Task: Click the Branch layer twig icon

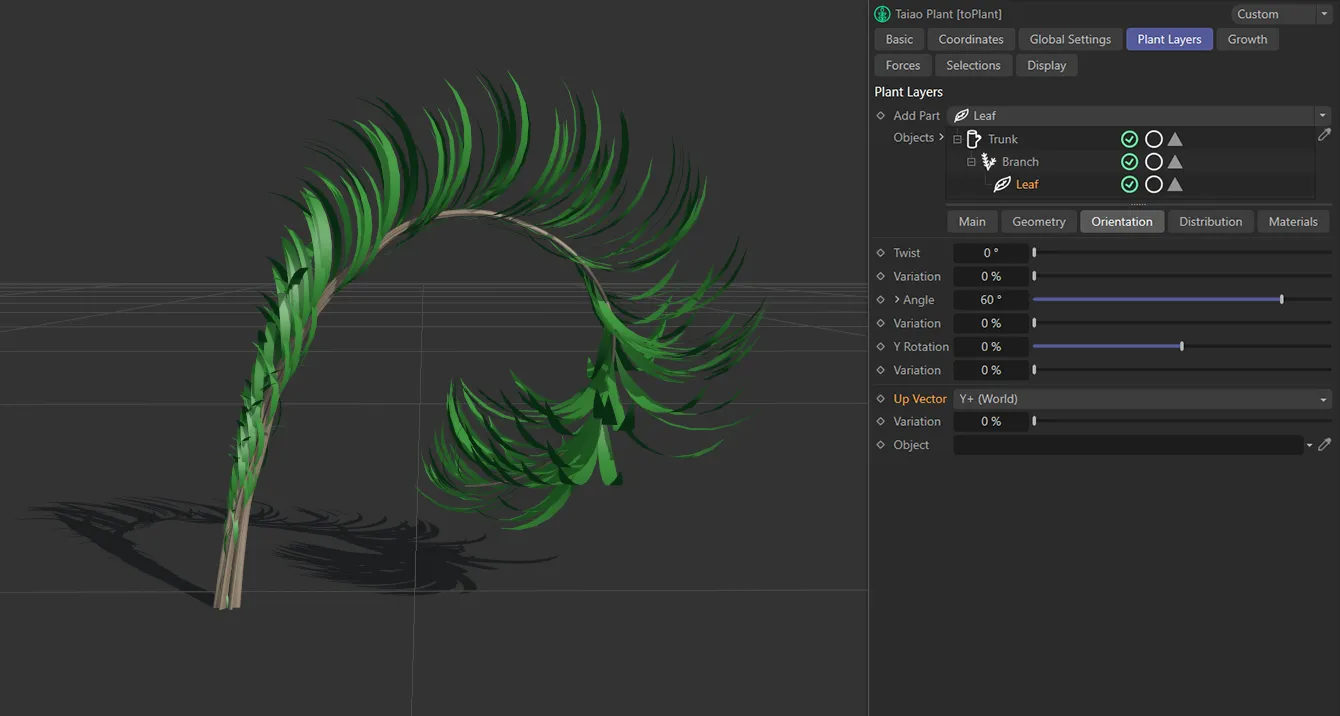Action: (988, 161)
